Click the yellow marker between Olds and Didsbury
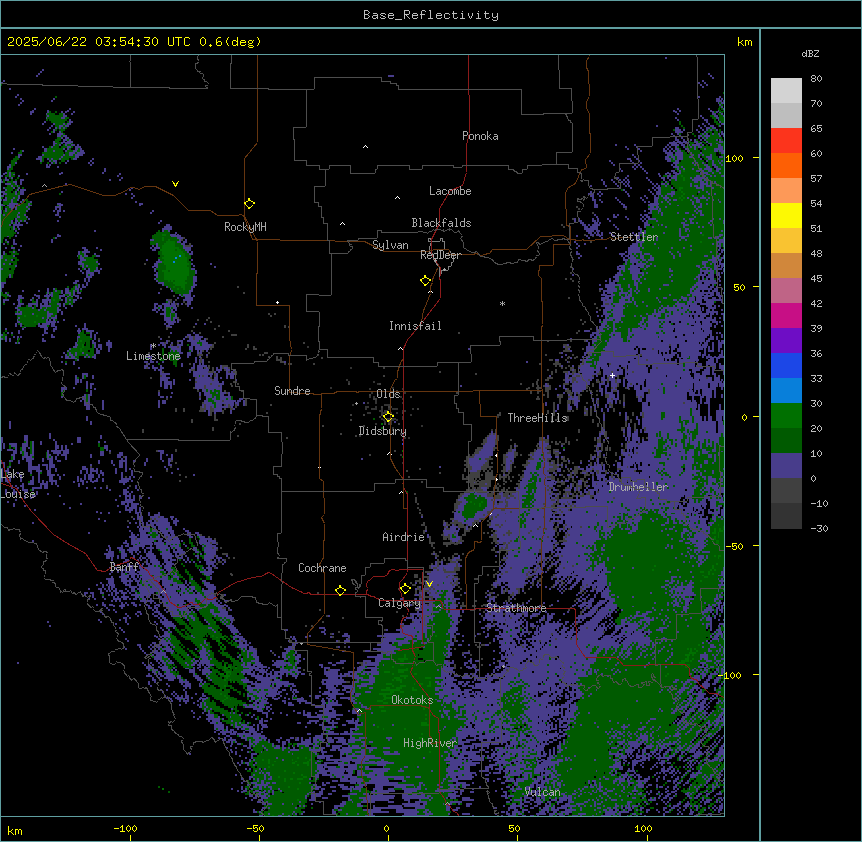This screenshot has height=842, width=862. pyautogui.click(x=388, y=417)
